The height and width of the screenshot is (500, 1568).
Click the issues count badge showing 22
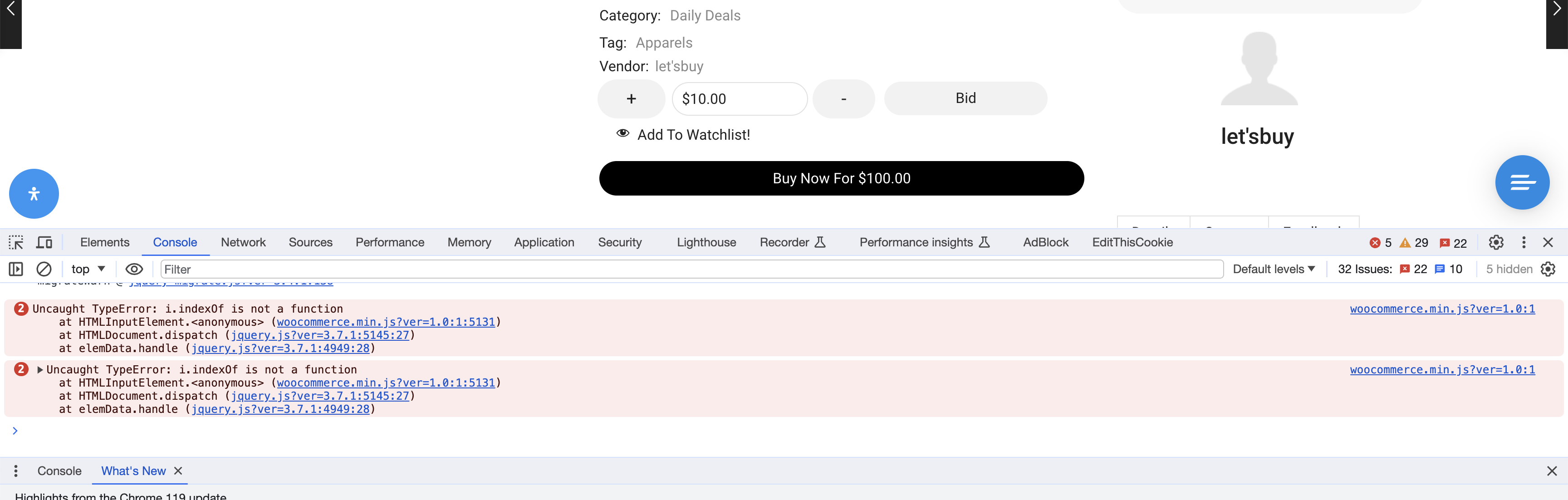(1453, 243)
